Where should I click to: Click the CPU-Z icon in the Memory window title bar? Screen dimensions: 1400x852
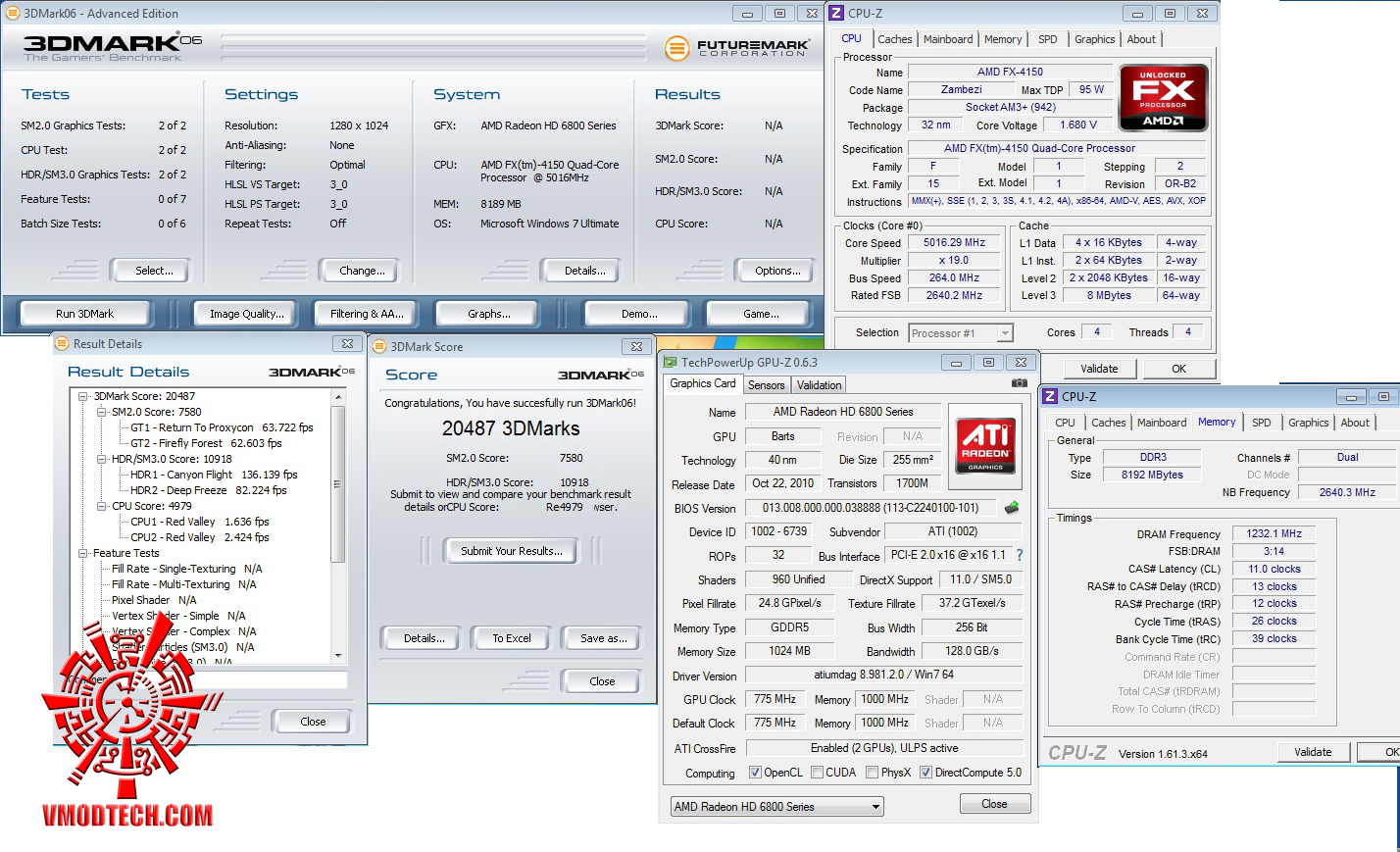point(1050,396)
